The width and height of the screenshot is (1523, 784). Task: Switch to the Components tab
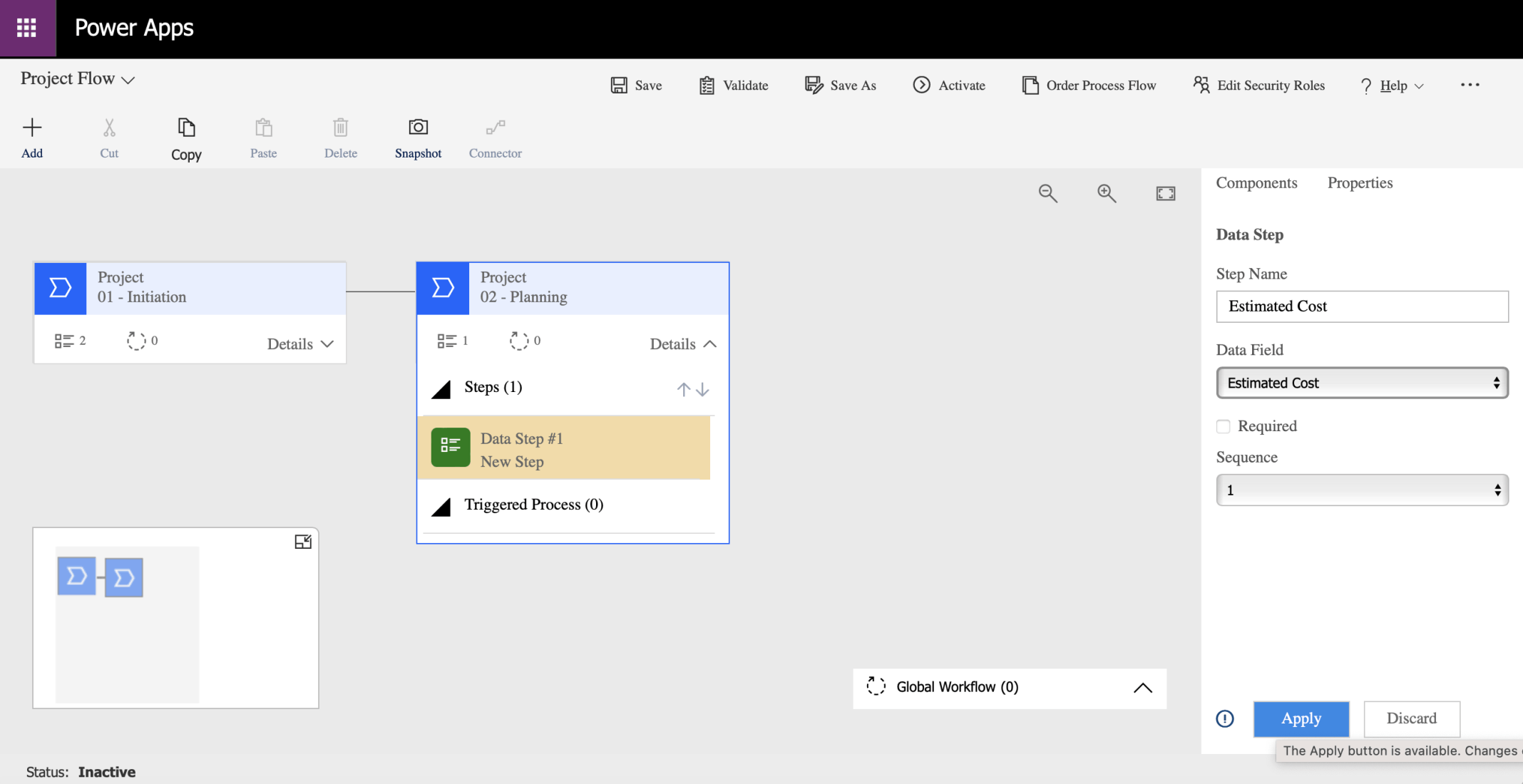1256,183
